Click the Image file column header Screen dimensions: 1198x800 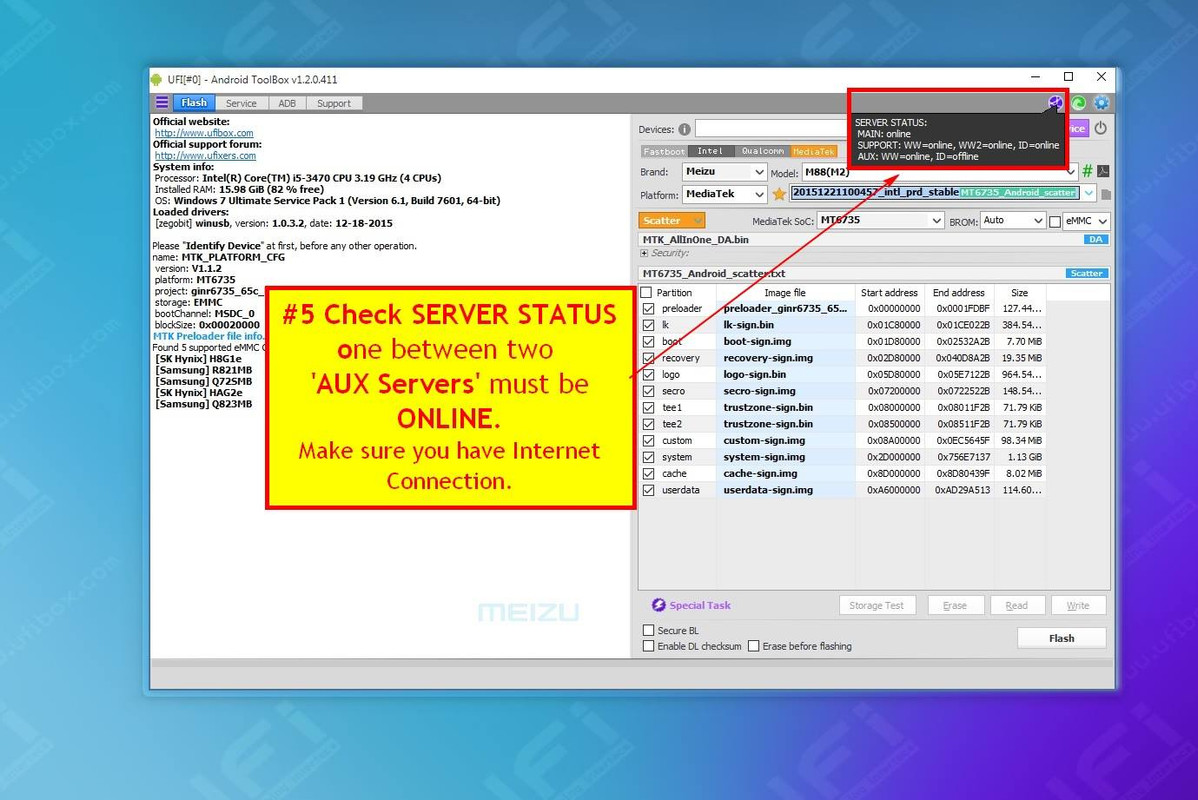click(x=785, y=293)
